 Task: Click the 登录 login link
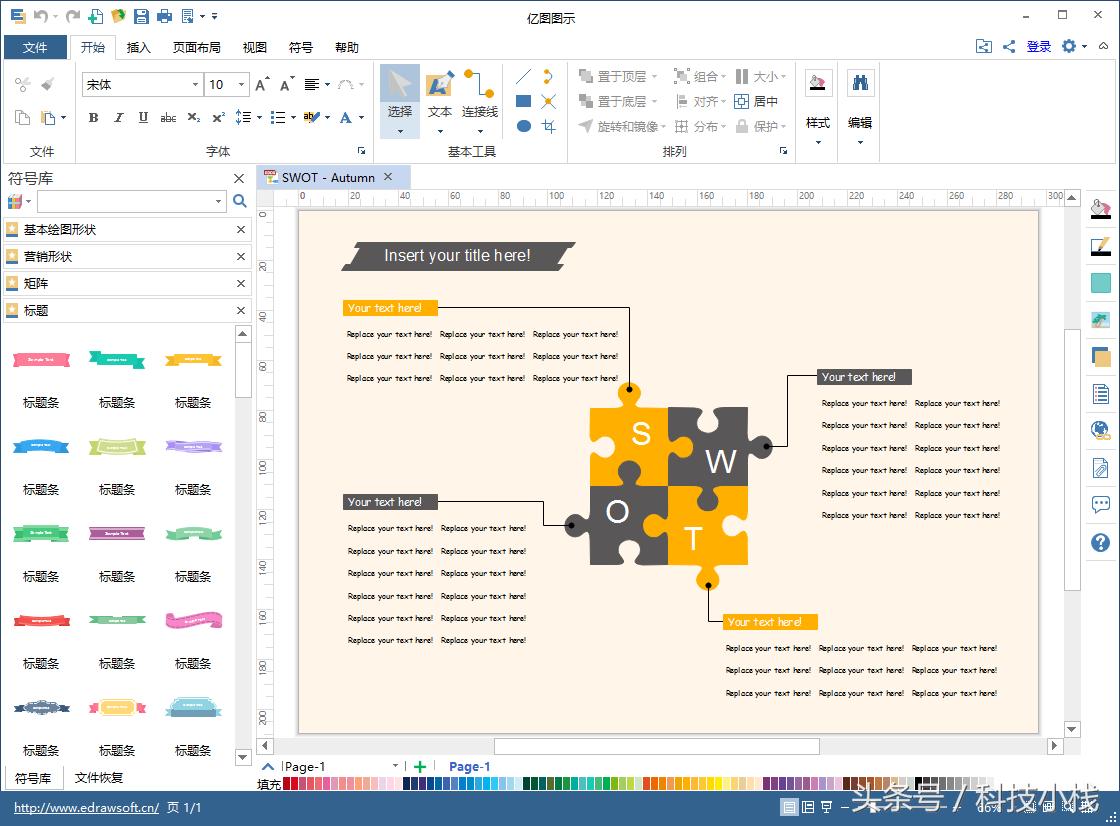(x=1039, y=47)
